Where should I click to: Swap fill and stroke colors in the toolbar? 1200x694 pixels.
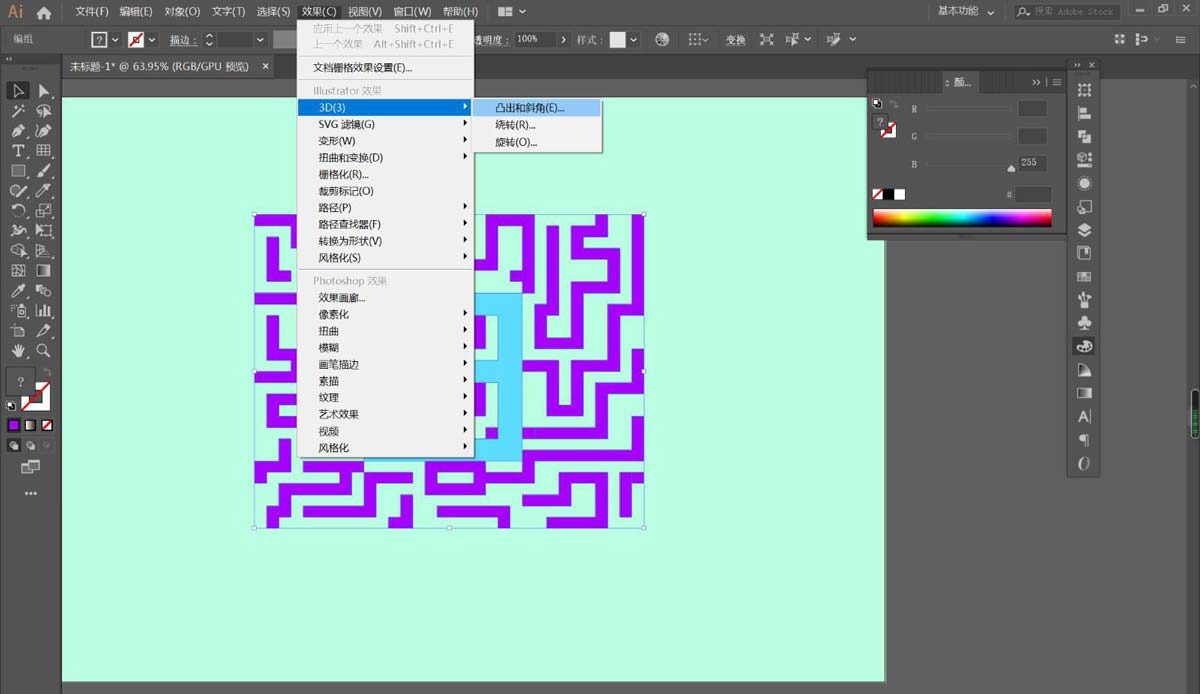46,371
